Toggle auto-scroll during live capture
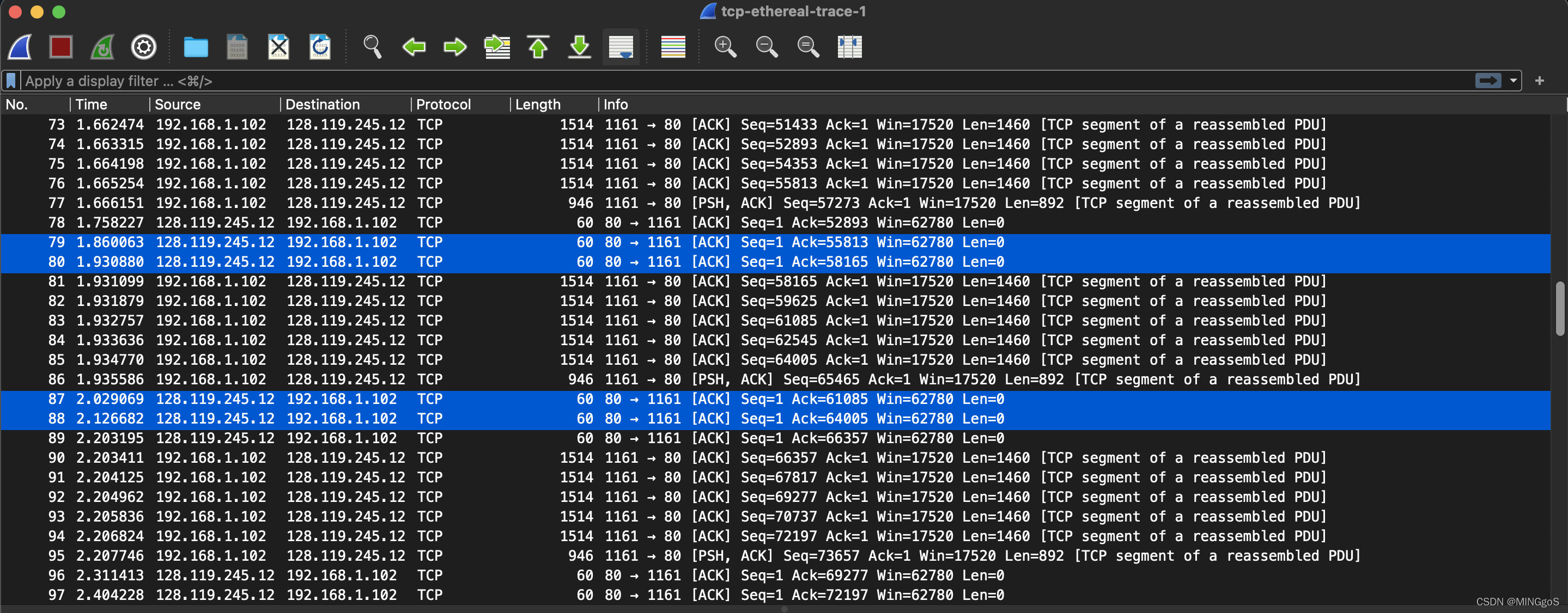1568x613 pixels. tap(620, 47)
